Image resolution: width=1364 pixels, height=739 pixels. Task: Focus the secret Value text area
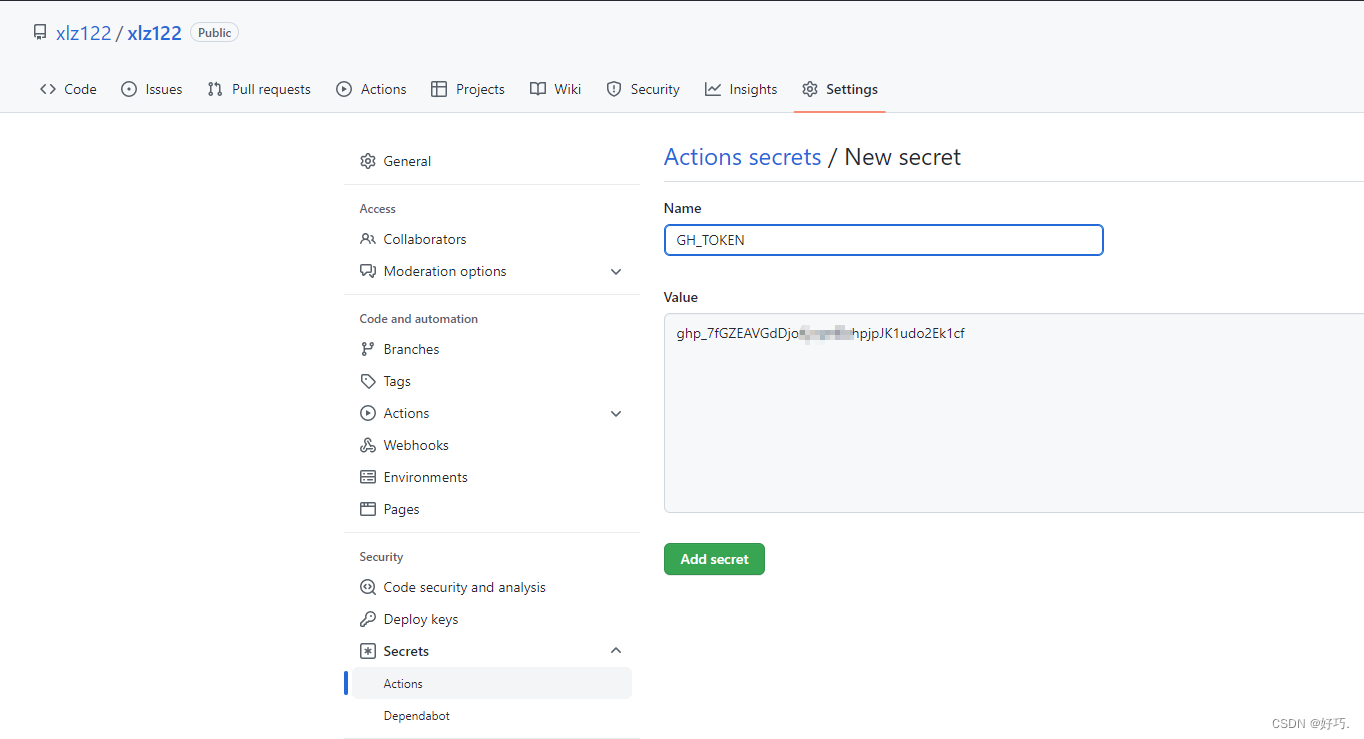pyautogui.click(x=1014, y=413)
